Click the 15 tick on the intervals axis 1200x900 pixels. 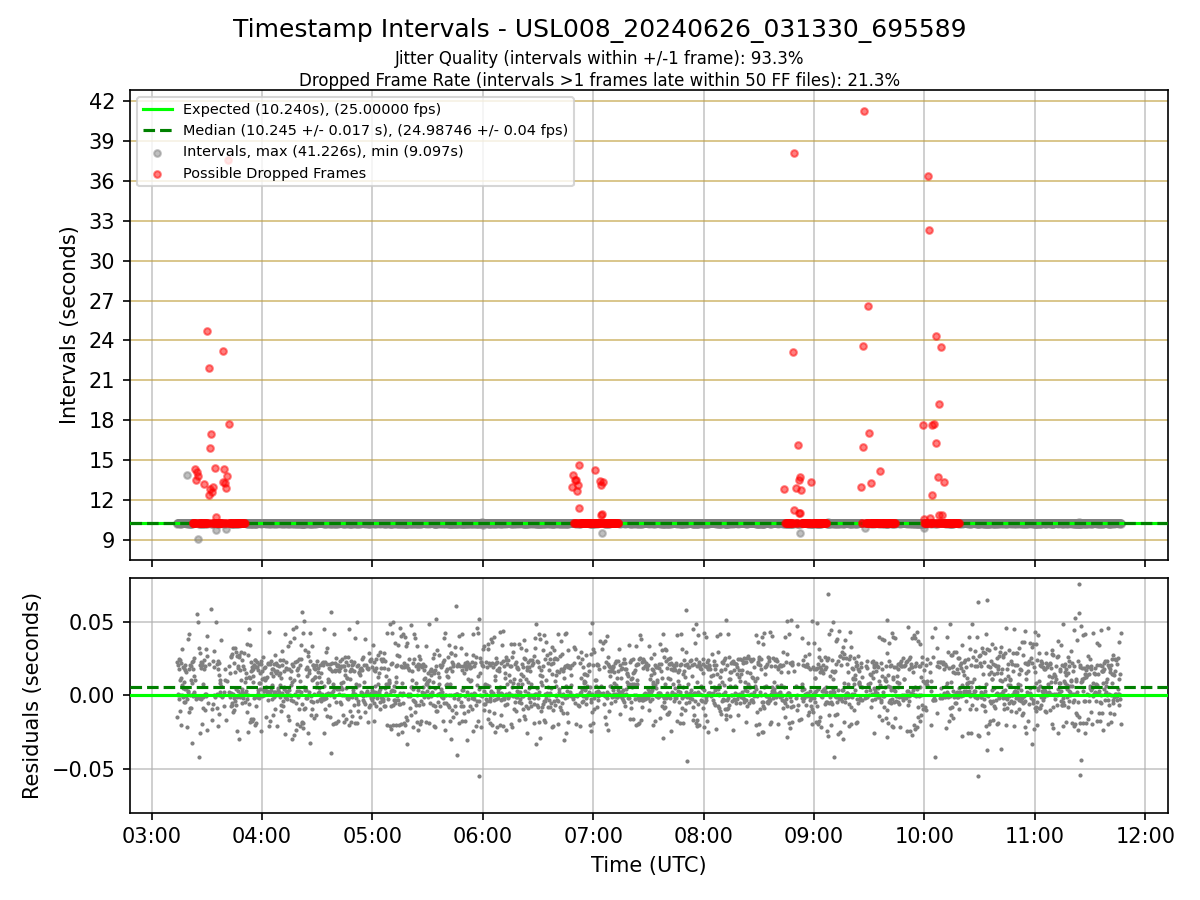(x=102, y=460)
